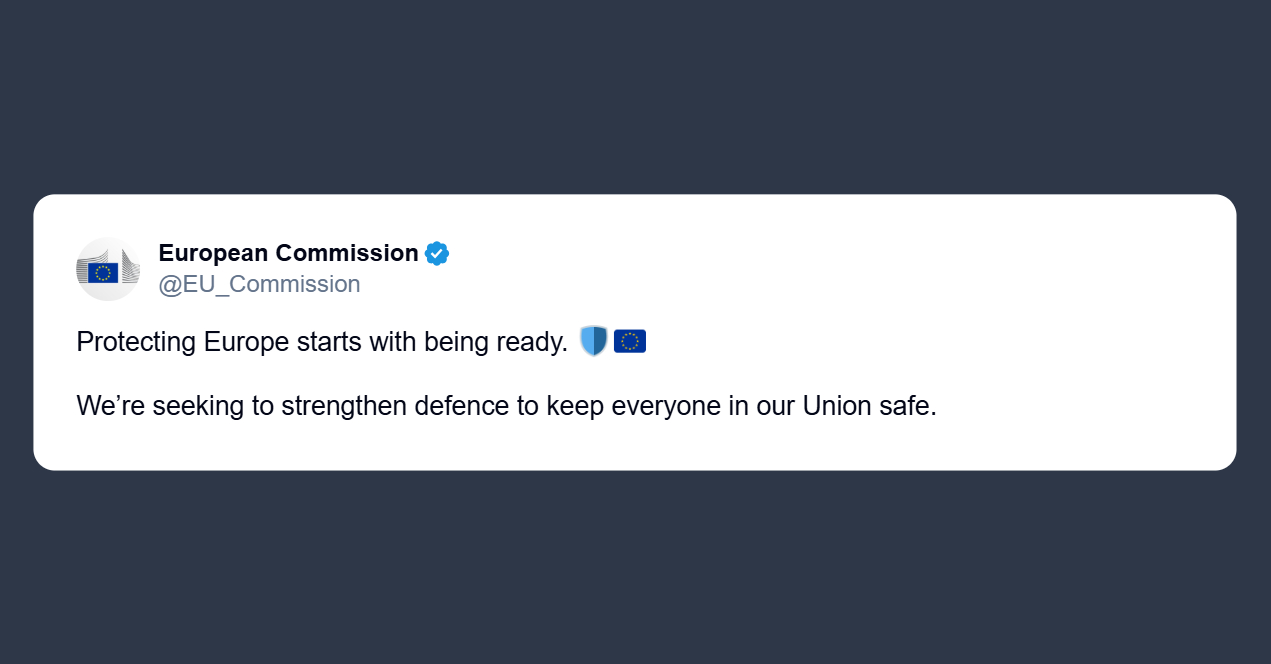Click the word "being" in the first line

[x=455, y=343]
